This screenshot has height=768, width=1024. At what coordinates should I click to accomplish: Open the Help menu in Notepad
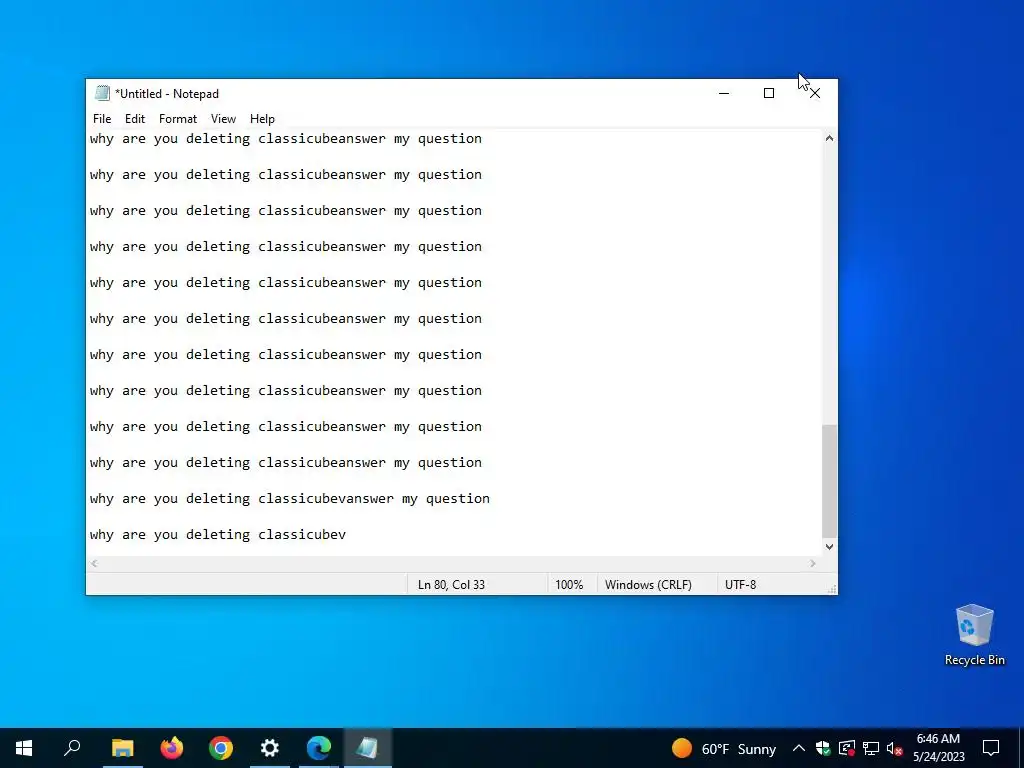click(x=262, y=119)
